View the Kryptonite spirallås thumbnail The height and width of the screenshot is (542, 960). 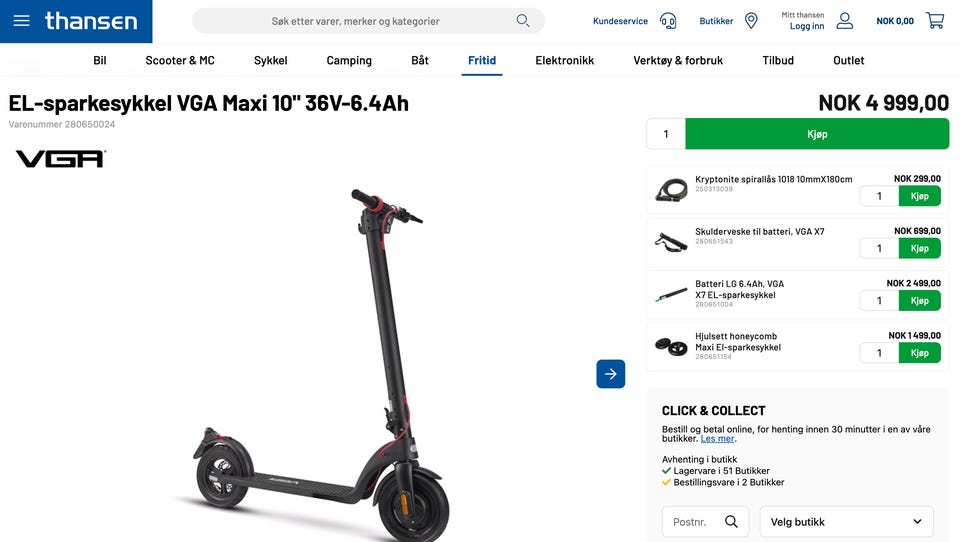pos(671,190)
